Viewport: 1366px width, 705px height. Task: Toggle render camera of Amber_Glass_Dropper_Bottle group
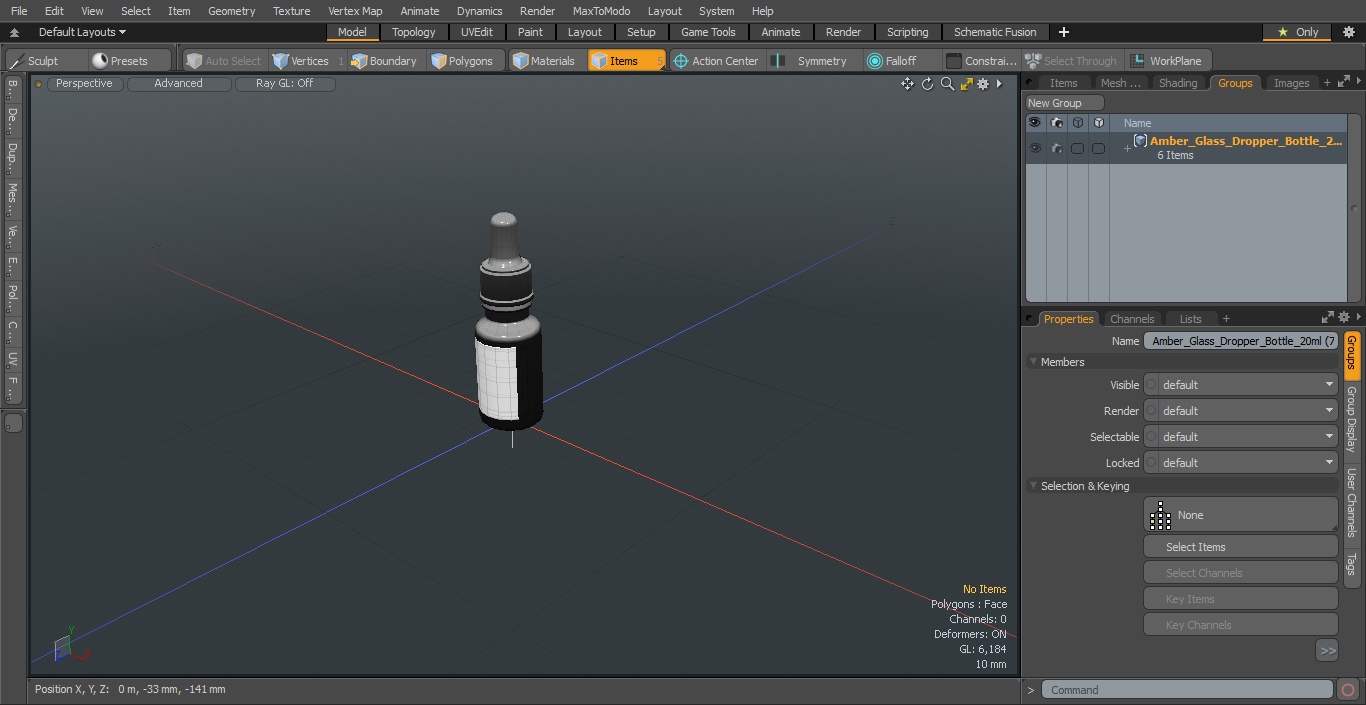coord(1056,148)
